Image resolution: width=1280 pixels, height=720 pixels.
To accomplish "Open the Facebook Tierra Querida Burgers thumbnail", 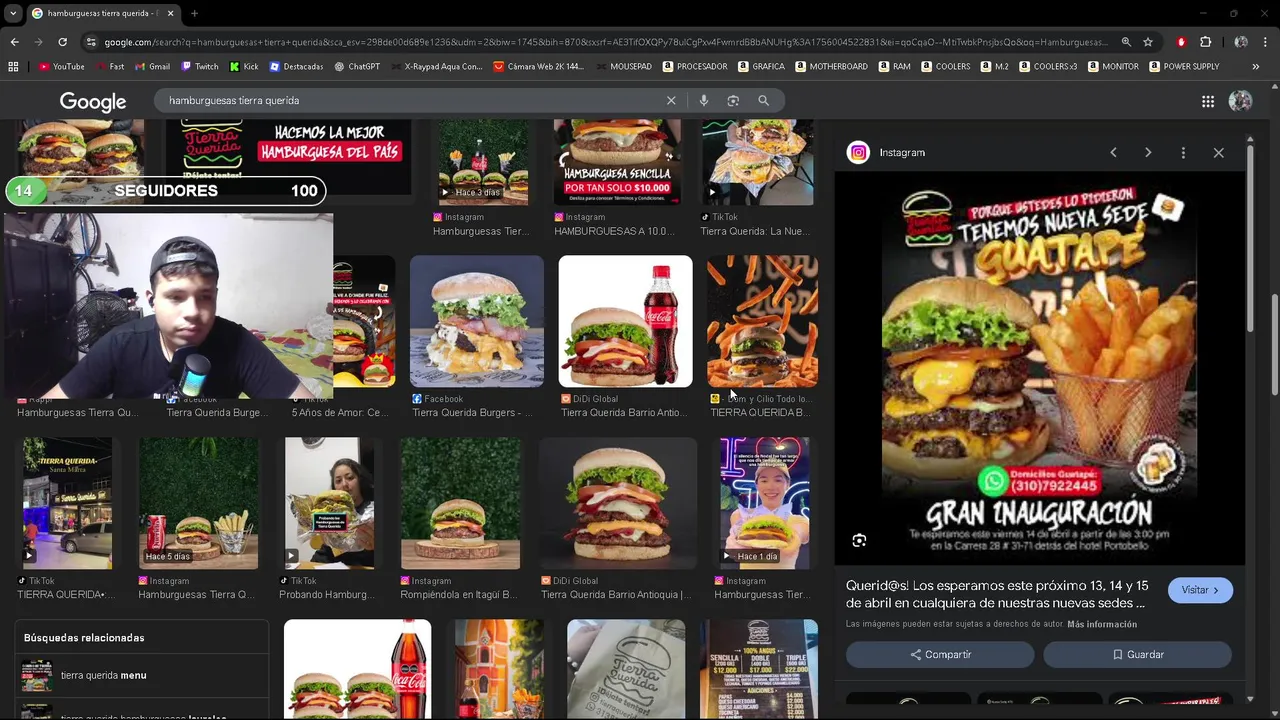I will (477, 321).
